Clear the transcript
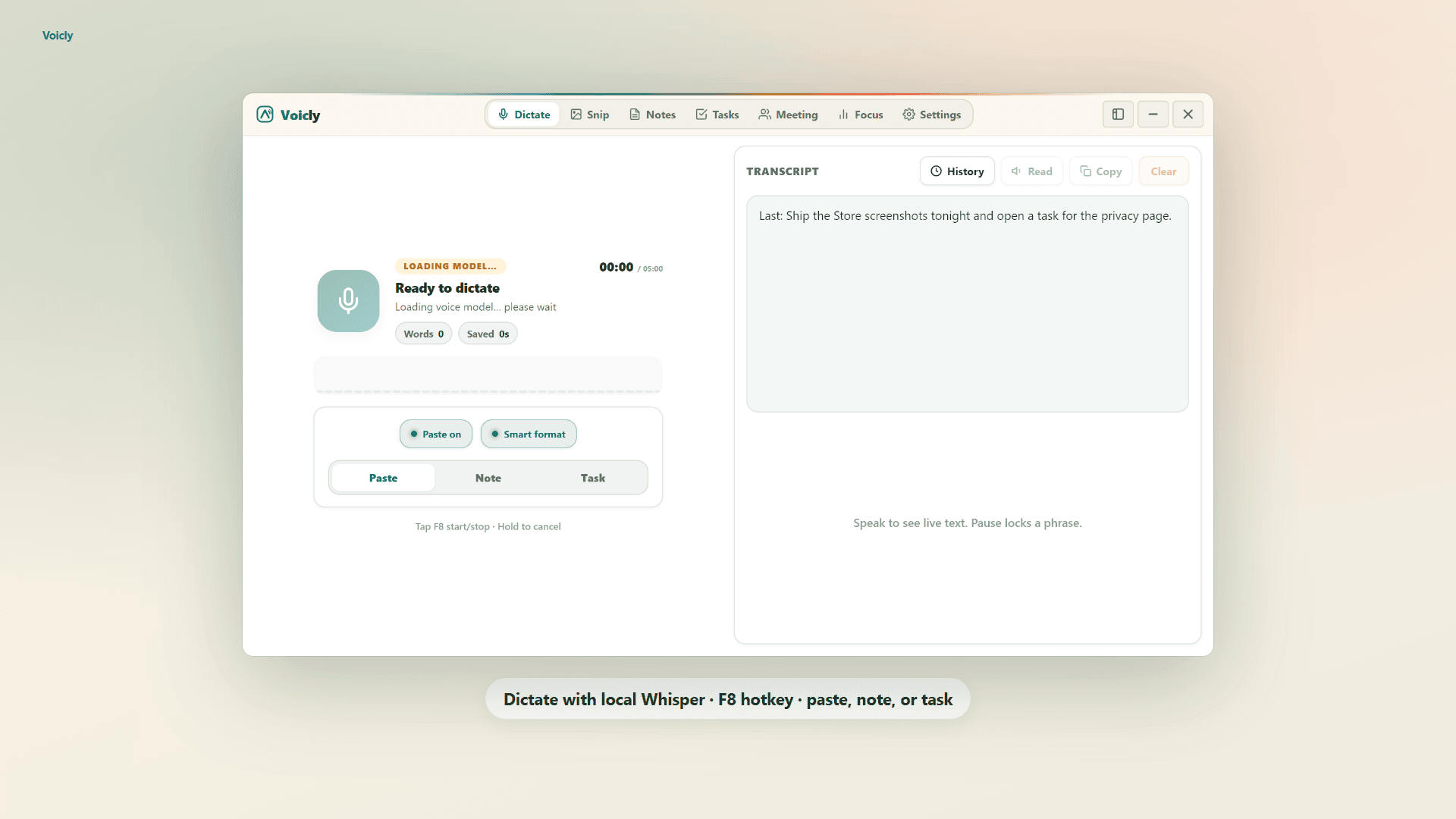 (x=1163, y=171)
